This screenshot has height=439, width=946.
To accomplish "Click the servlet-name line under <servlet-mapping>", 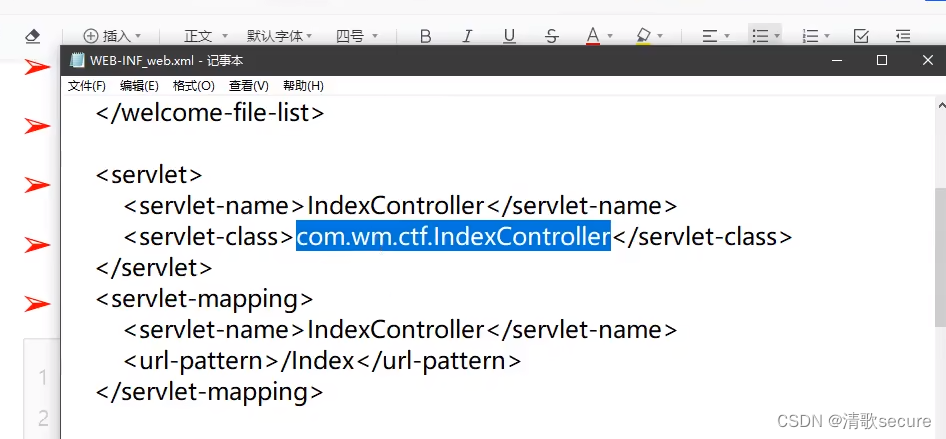I will pos(401,330).
